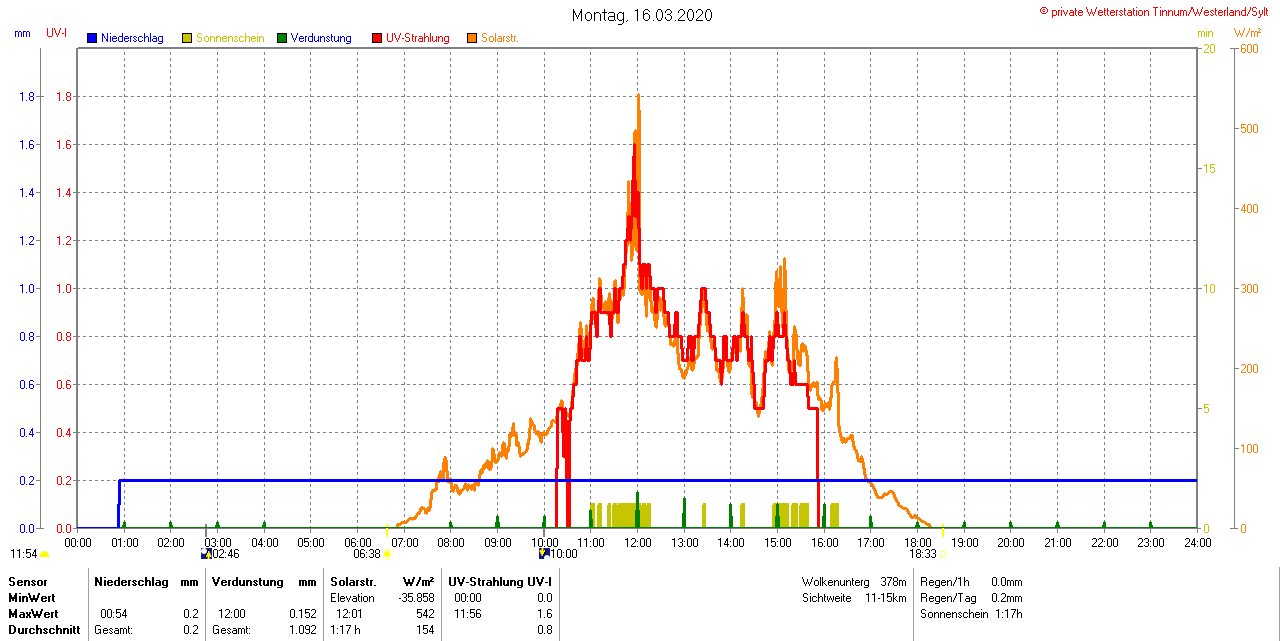Click the 12:00 x-axis time label
Viewport: 1280px width, 641px height.
pos(637,542)
